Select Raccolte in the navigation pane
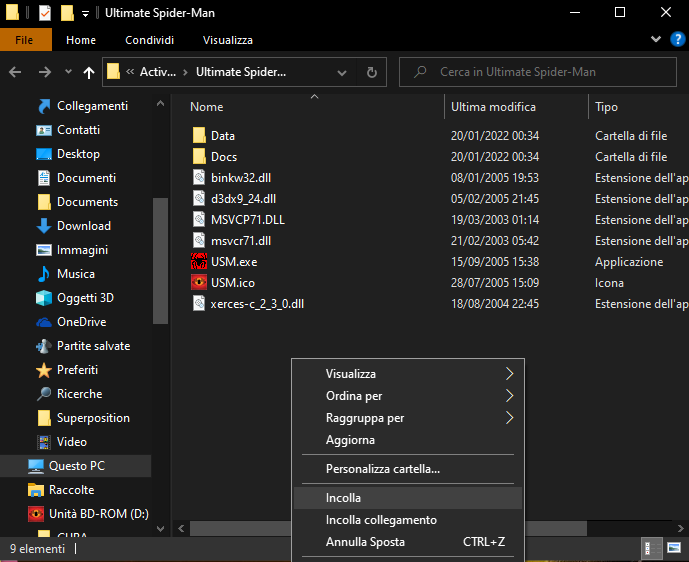This screenshot has height=562, width=689. 76,490
